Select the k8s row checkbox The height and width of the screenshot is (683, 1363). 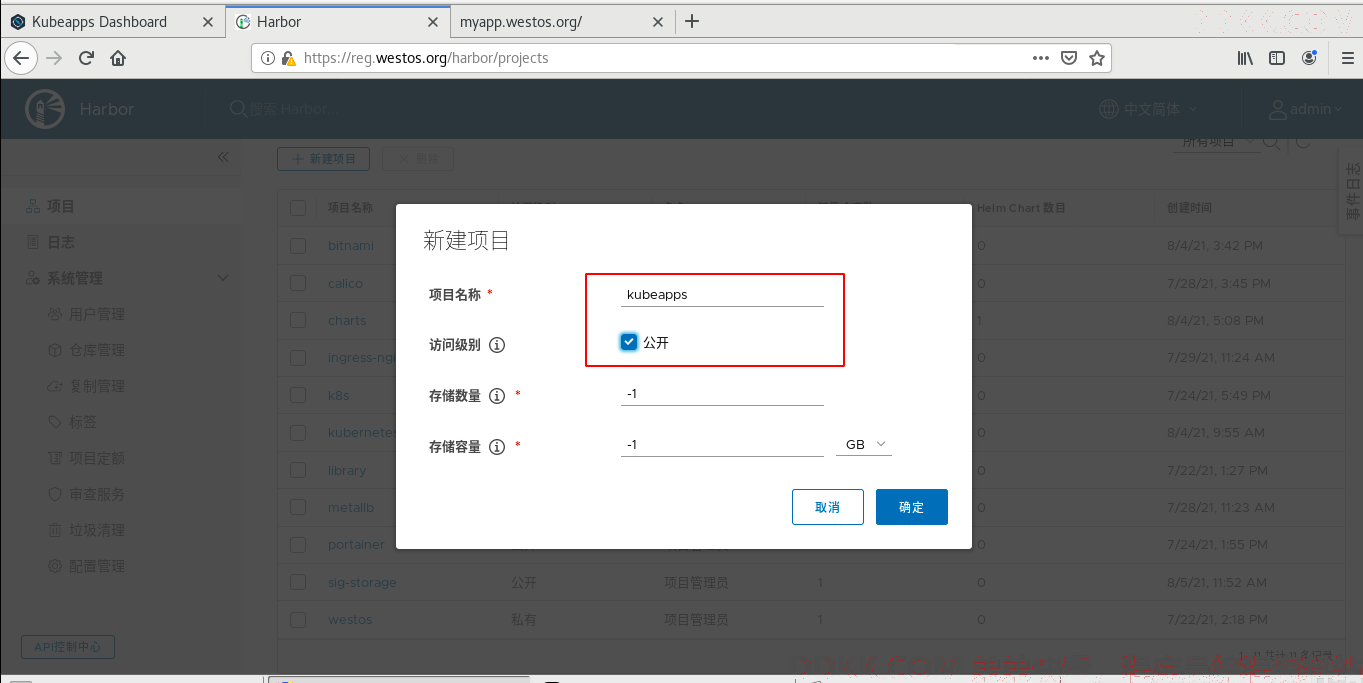[298, 395]
